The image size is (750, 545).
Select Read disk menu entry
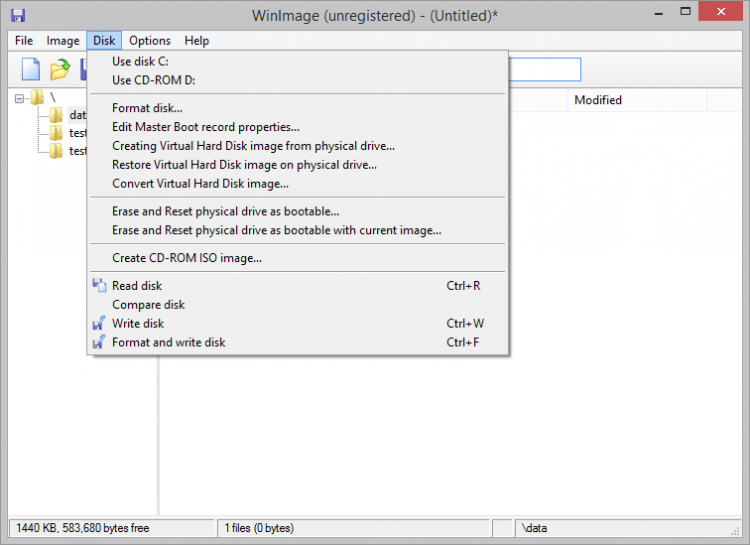click(298, 286)
